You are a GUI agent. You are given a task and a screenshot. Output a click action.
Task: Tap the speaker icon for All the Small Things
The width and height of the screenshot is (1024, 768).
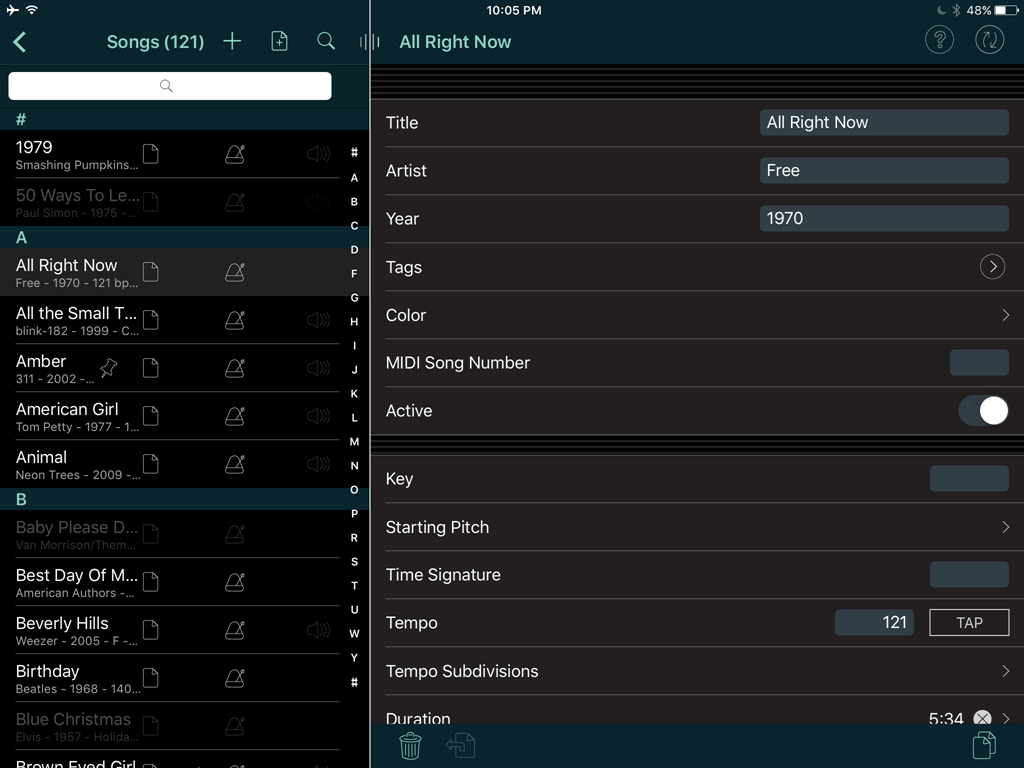(318, 319)
